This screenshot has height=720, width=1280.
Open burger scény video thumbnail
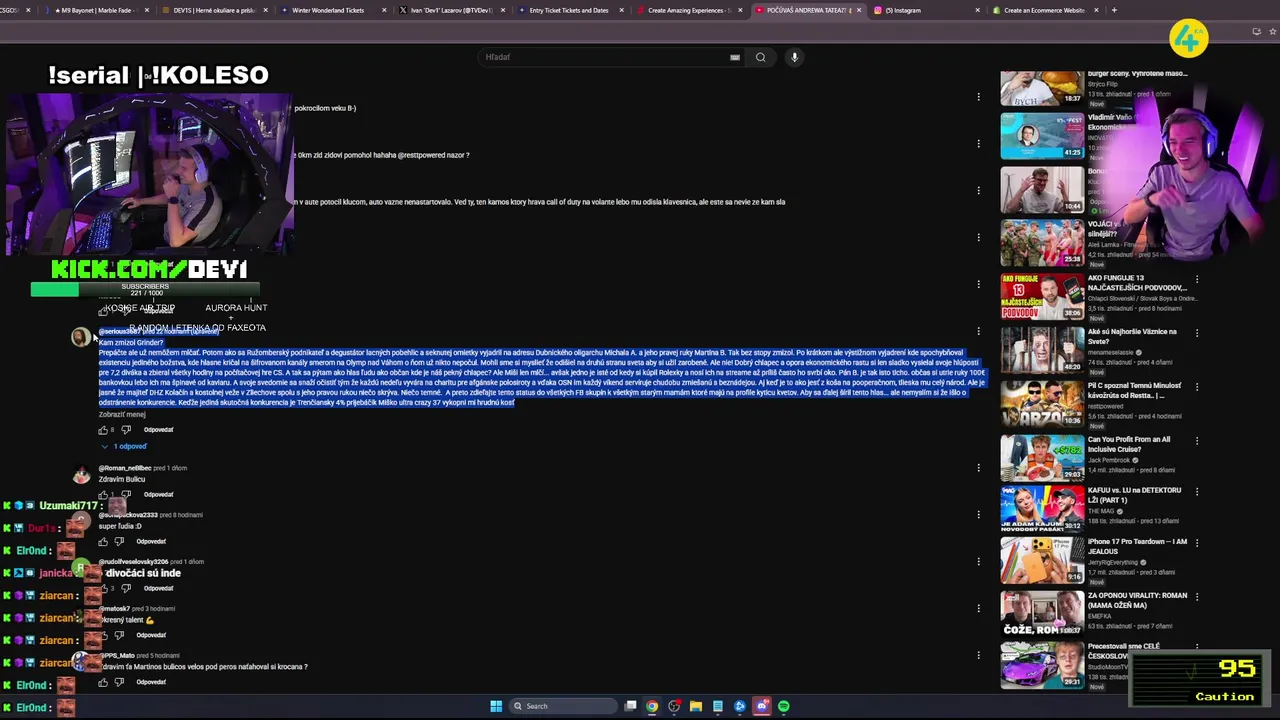click(x=1042, y=88)
